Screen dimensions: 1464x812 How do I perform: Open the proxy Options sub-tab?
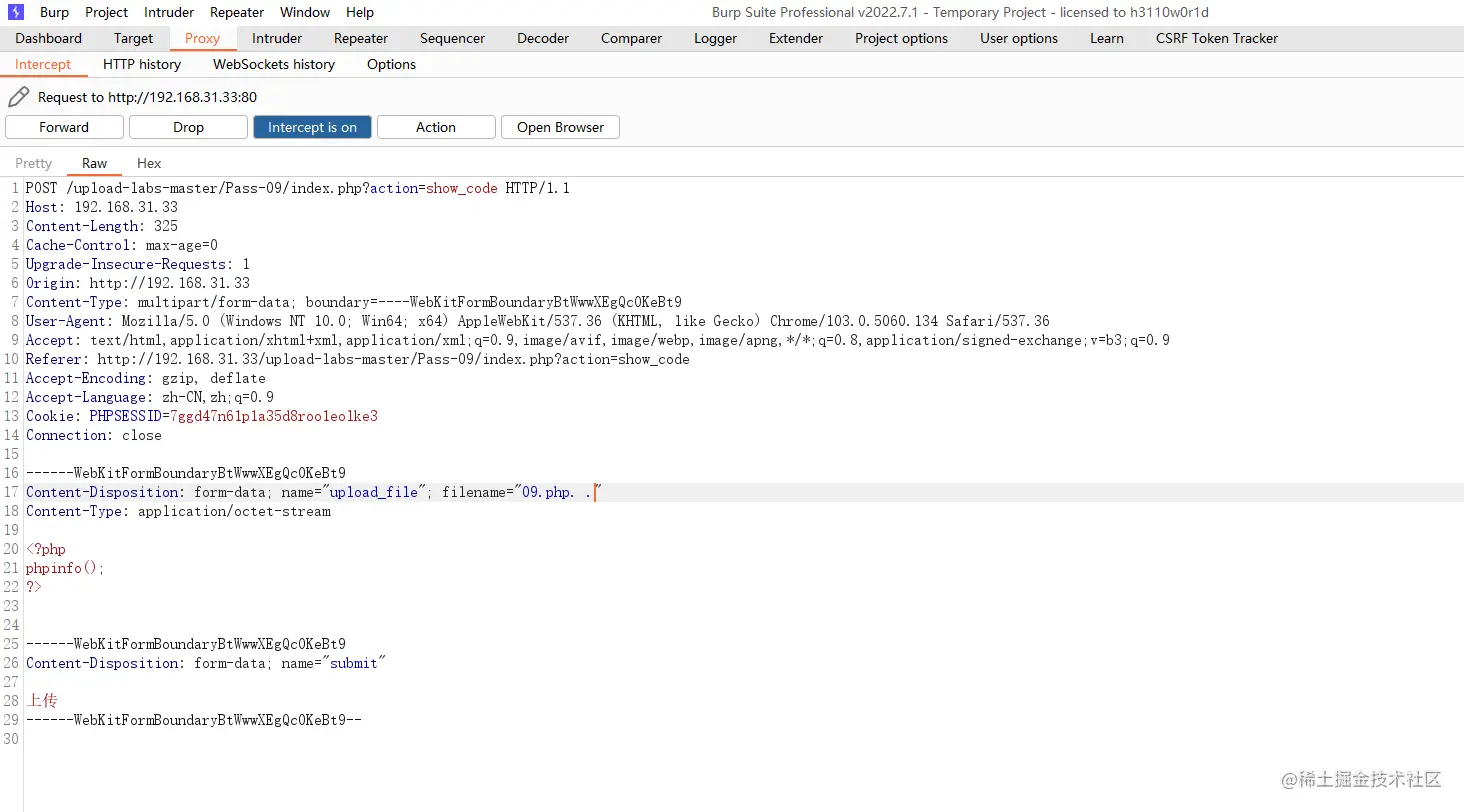(391, 64)
